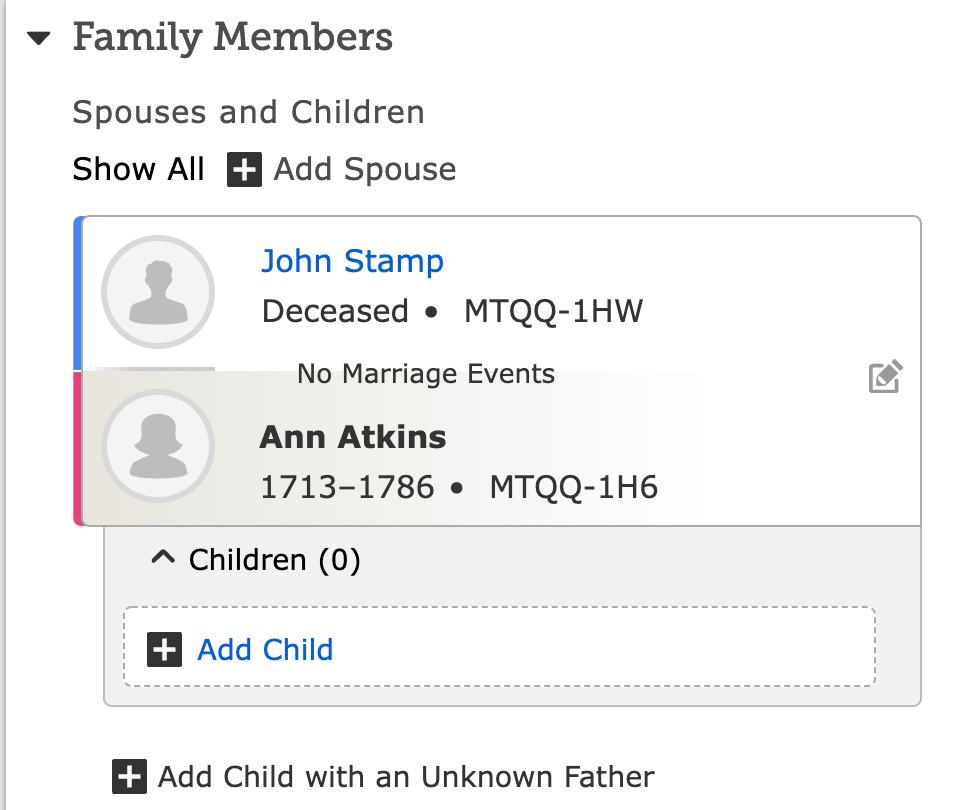Click the Add Spouse label

tap(365, 170)
